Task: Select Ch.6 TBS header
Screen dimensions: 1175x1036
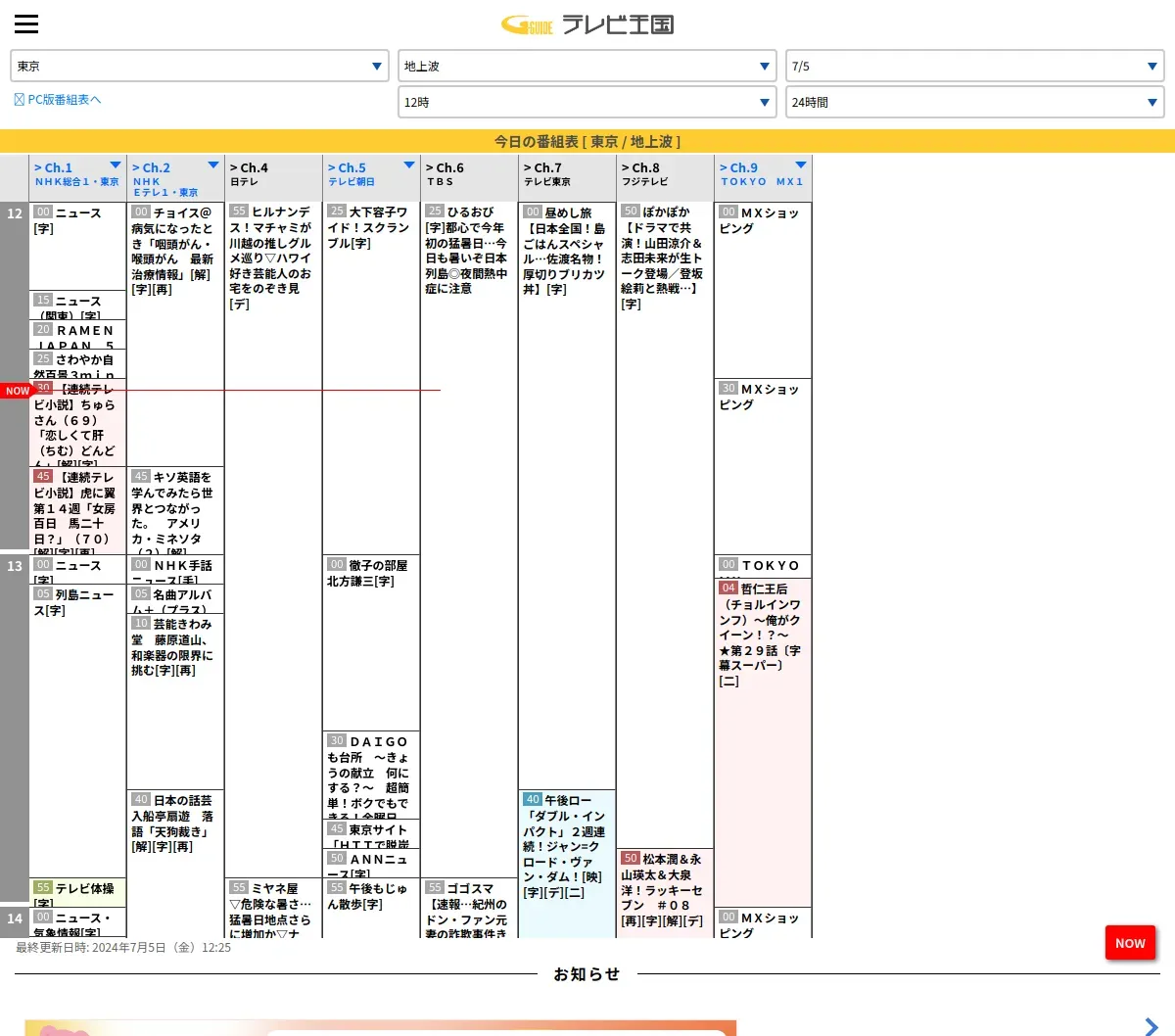Action: [x=469, y=177]
